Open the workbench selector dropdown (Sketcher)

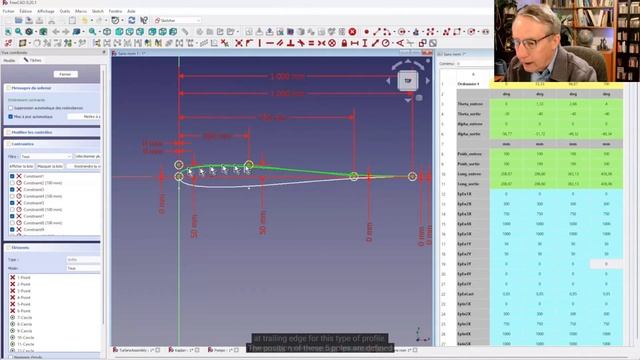point(178,20)
